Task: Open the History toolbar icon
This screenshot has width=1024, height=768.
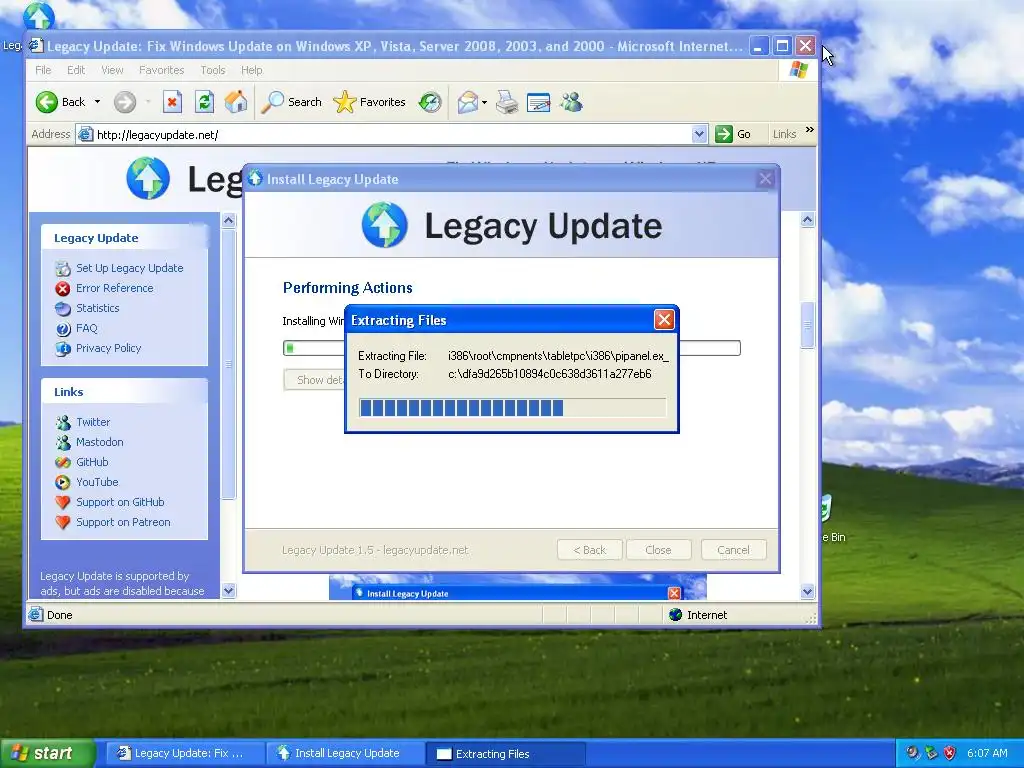Action: [x=430, y=102]
